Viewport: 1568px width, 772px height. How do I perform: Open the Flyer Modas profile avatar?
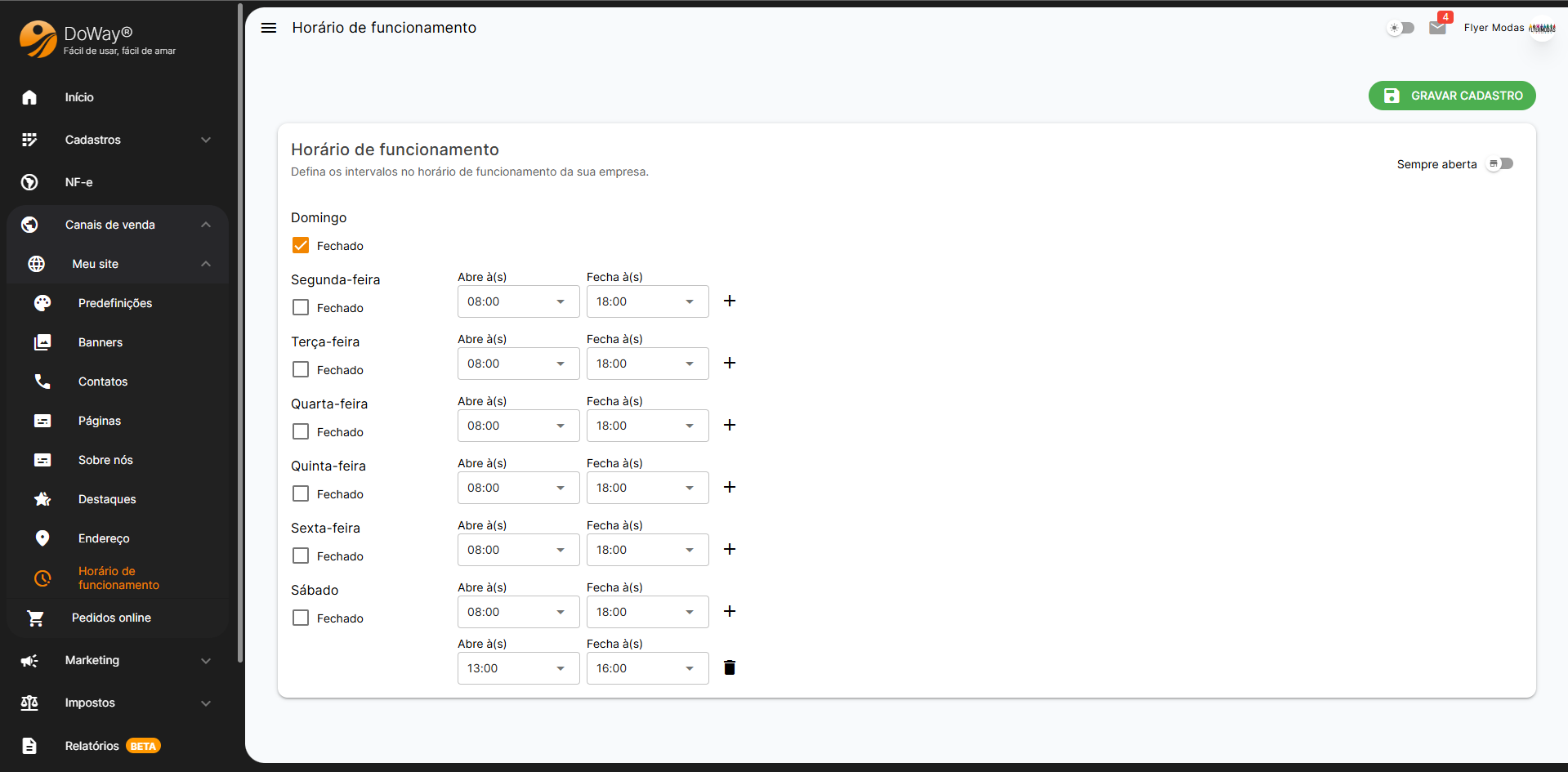point(1541,28)
